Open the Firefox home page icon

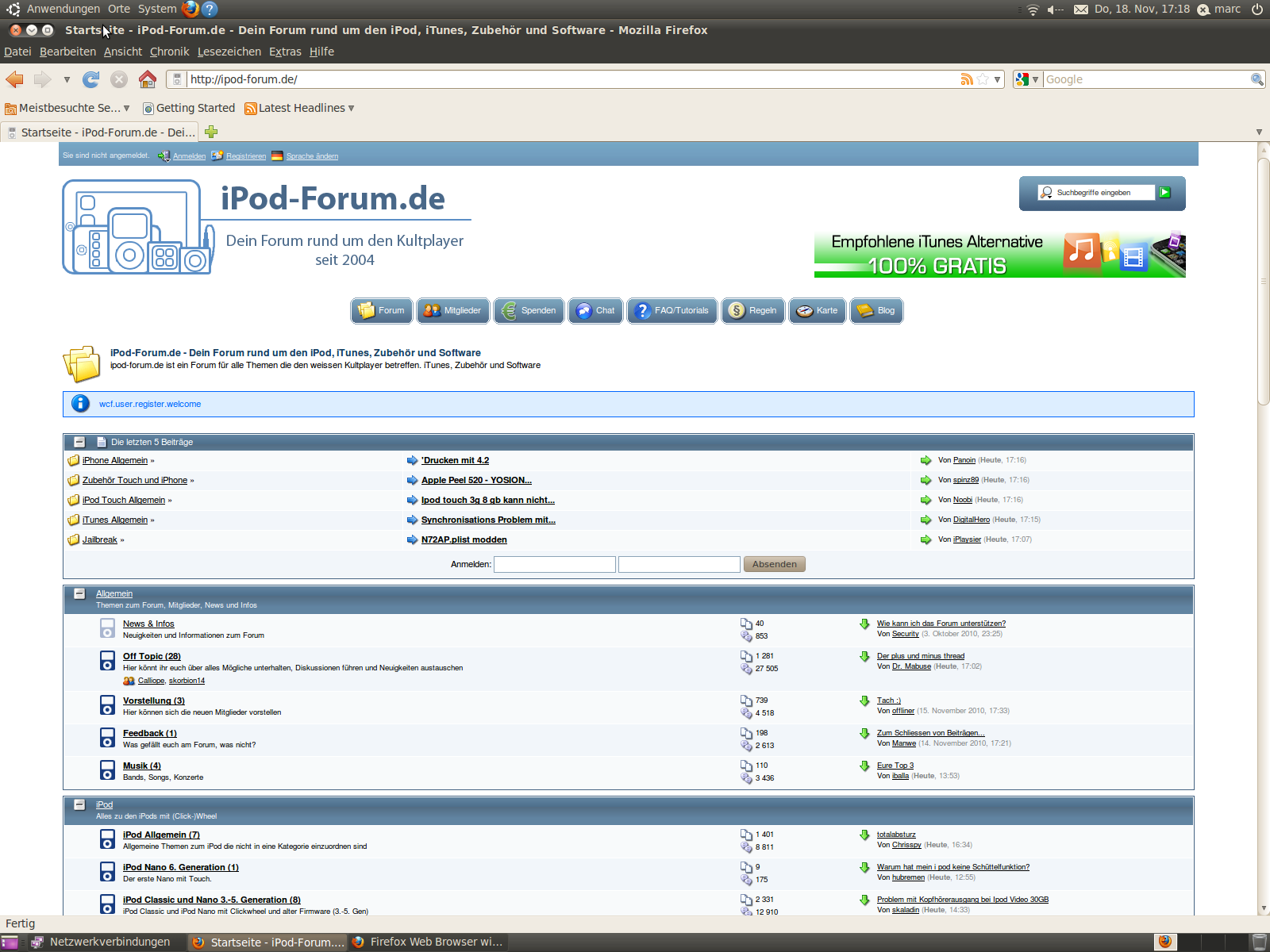coord(147,79)
